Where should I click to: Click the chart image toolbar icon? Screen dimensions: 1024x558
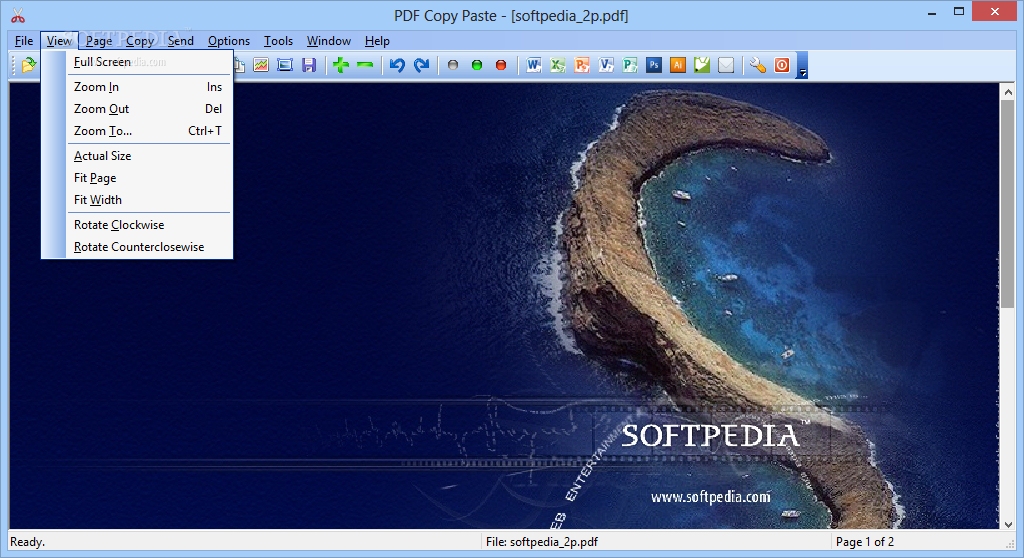pyautogui.click(x=261, y=65)
